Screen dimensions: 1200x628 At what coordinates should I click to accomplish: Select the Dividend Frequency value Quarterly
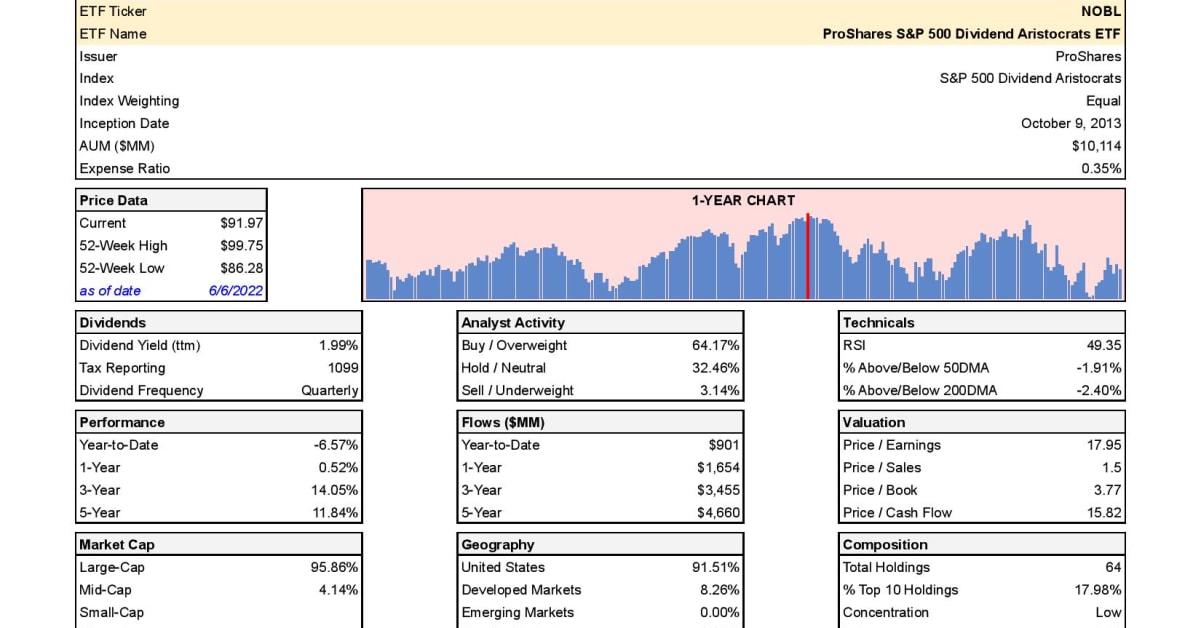[330, 390]
